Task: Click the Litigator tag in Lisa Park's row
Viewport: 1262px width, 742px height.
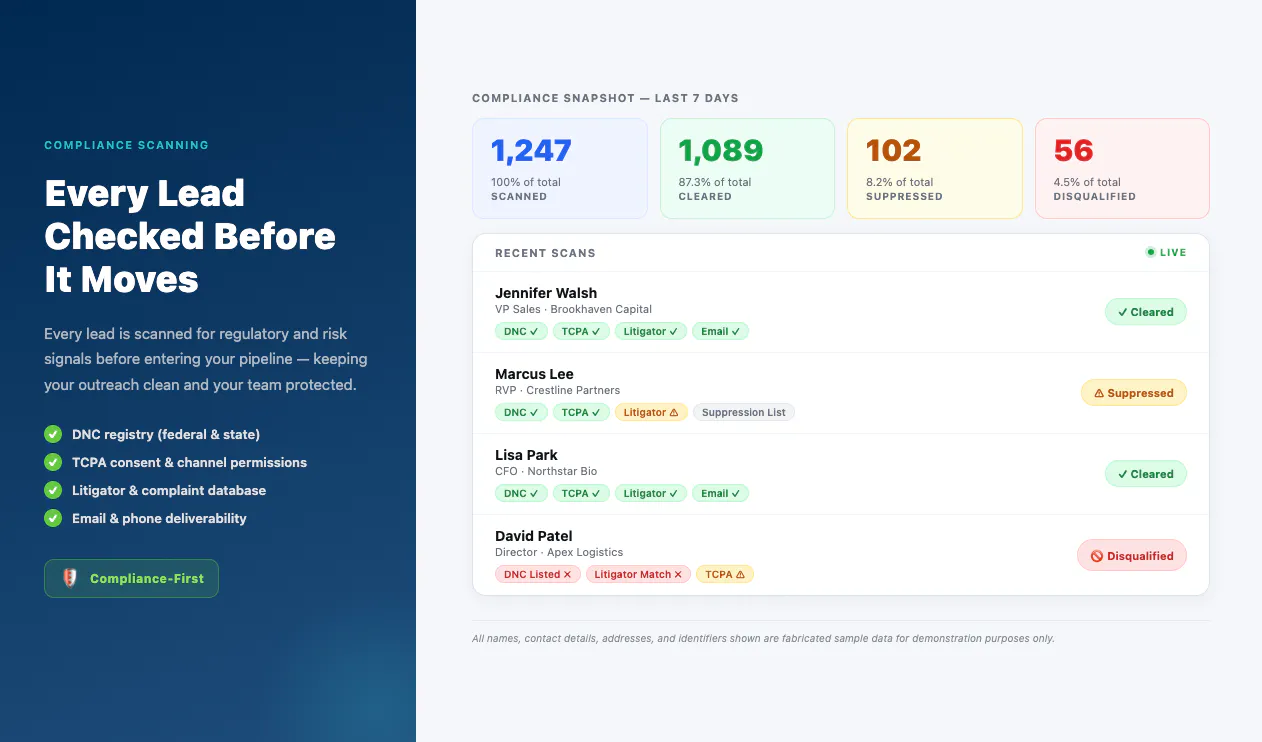Action: 651,493
